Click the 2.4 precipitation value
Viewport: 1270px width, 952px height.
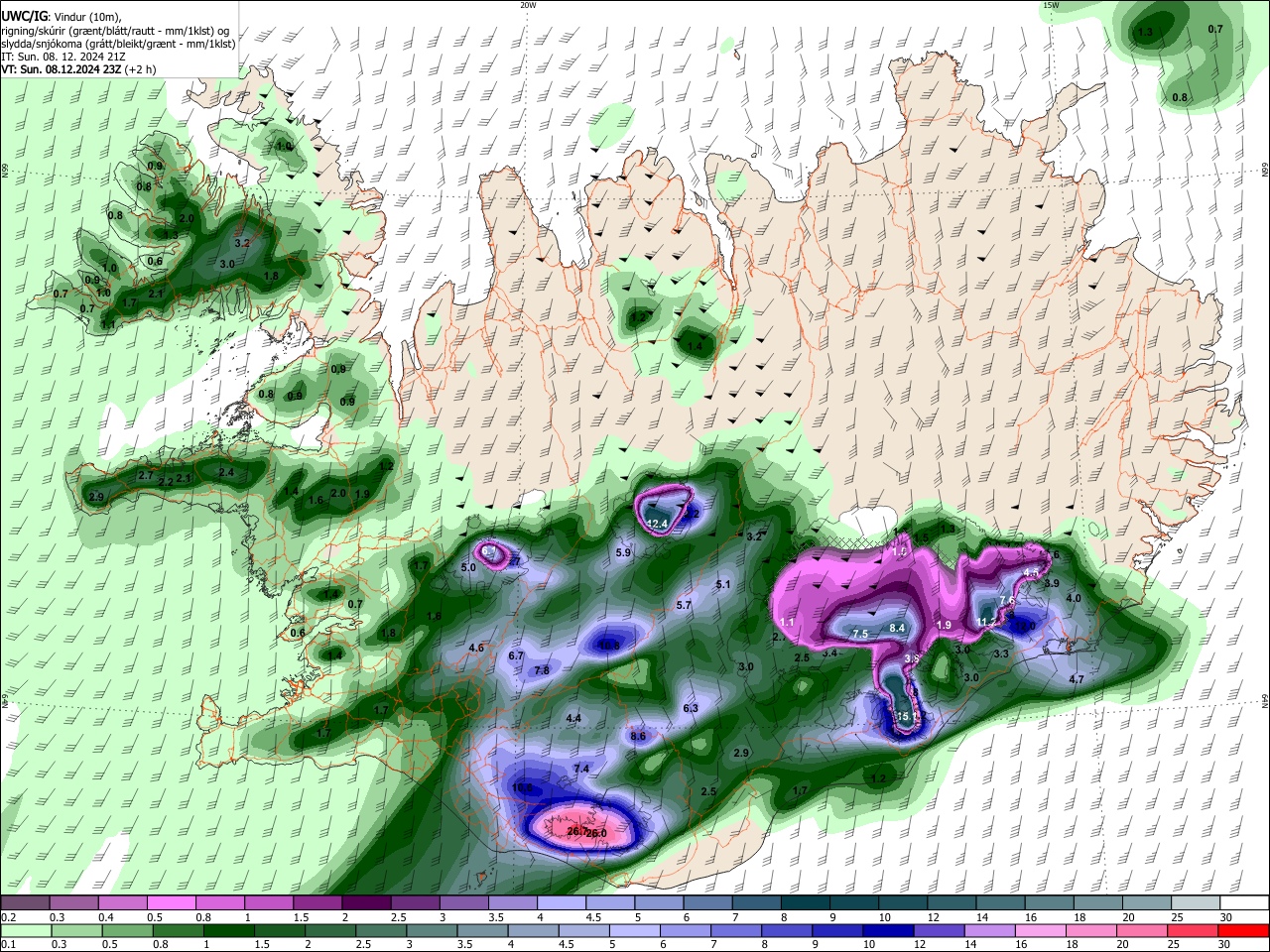click(x=226, y=473)
